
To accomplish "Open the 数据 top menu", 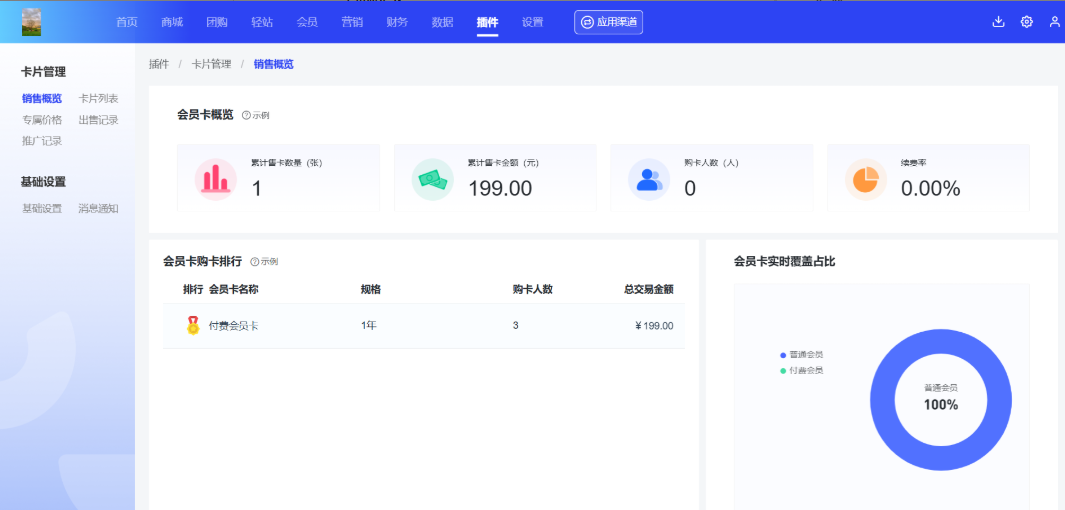I will coord(442,22).
